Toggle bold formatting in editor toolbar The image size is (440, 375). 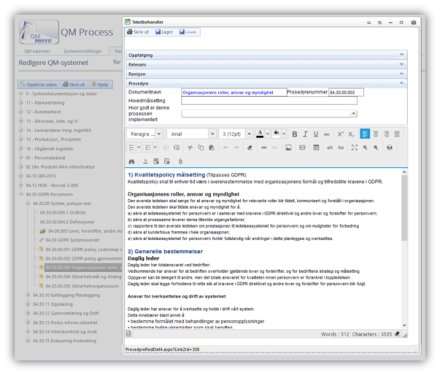pyautogui.click(x=294, y=134)
